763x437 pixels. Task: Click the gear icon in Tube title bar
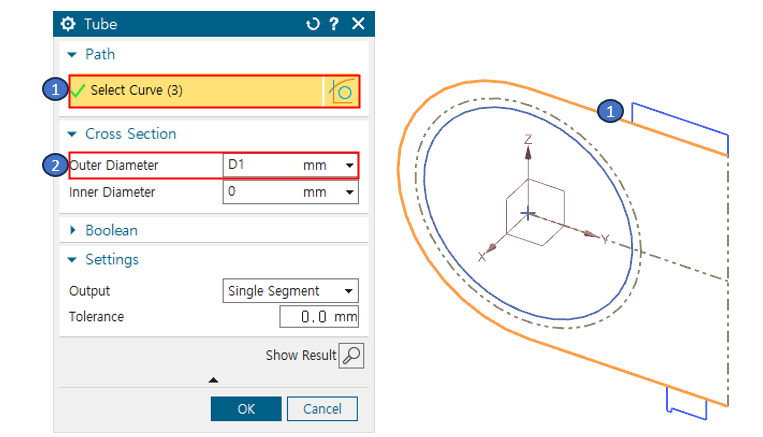click(x=69, y=24)
